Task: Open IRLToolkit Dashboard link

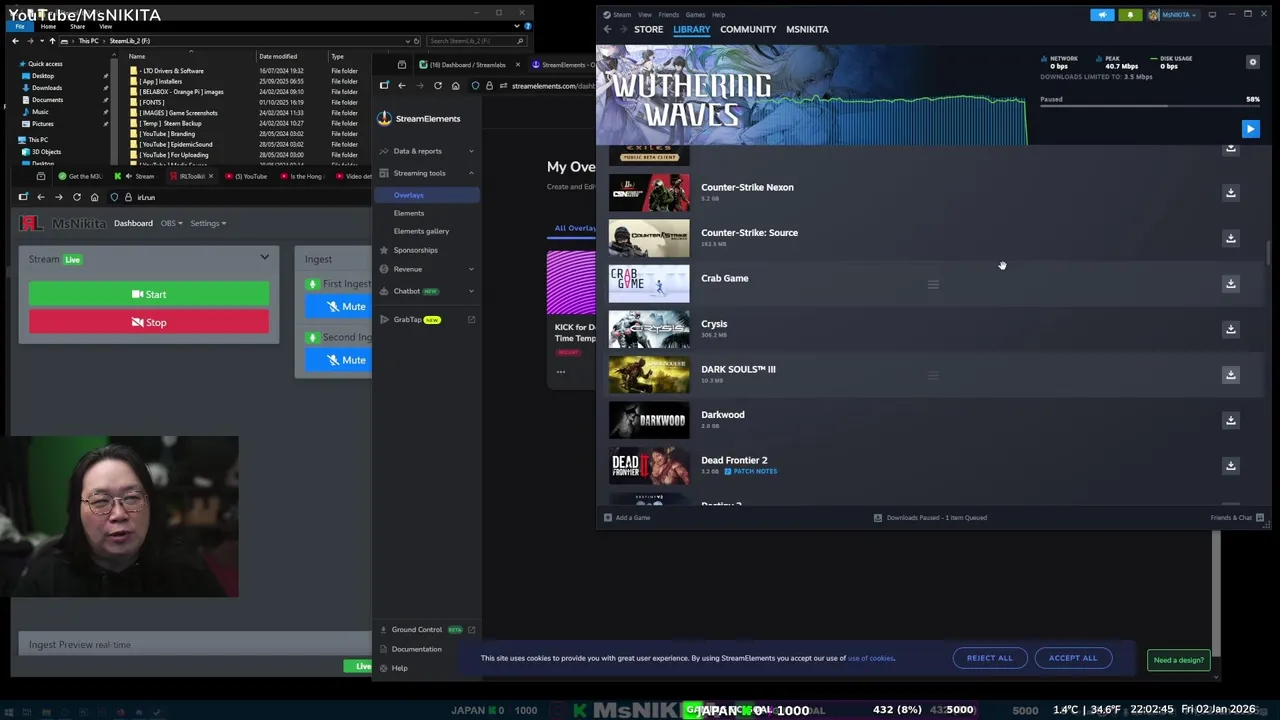Action: coord(133,223)
